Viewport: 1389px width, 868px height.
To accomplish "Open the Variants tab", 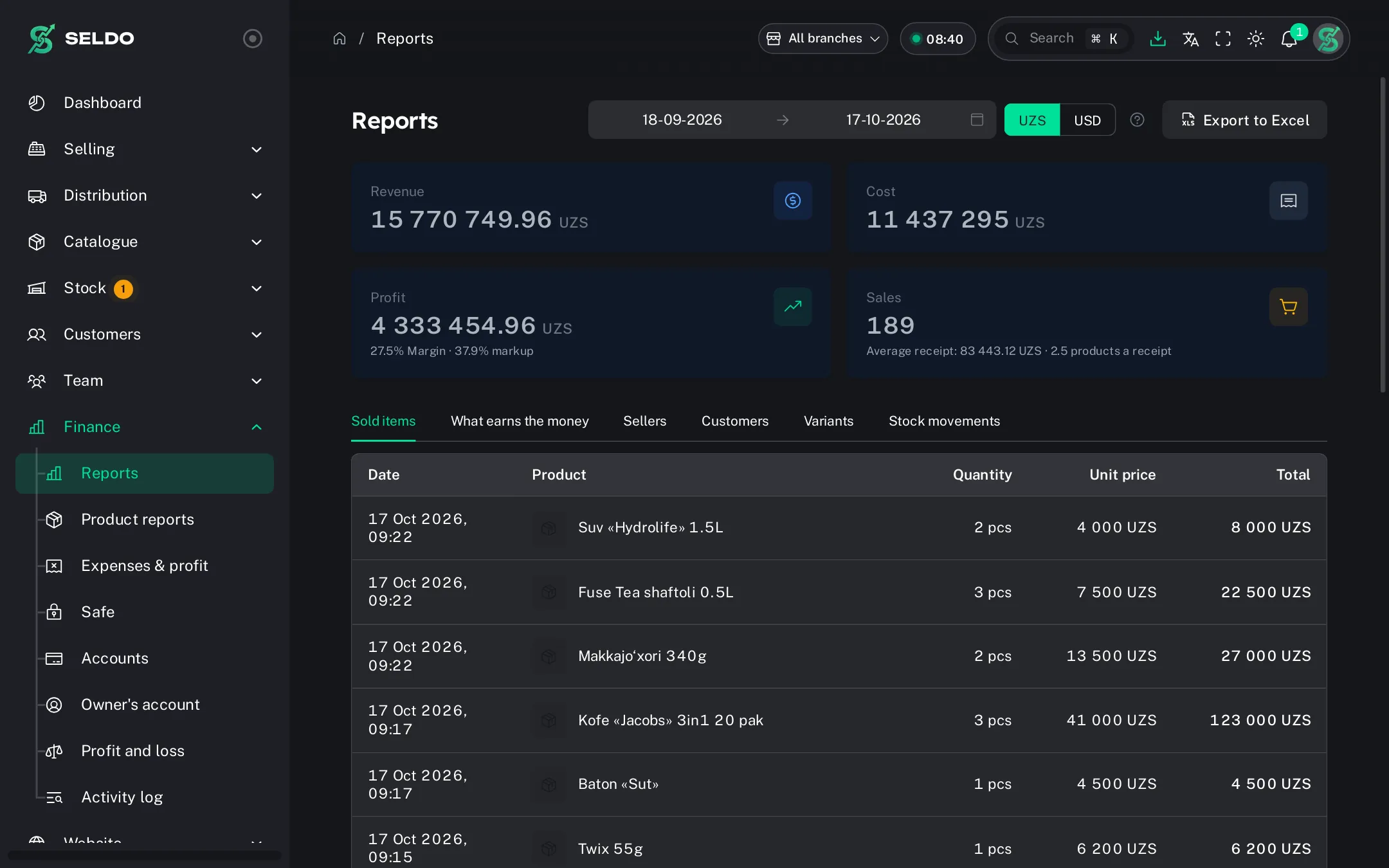I will pos(828,421).
